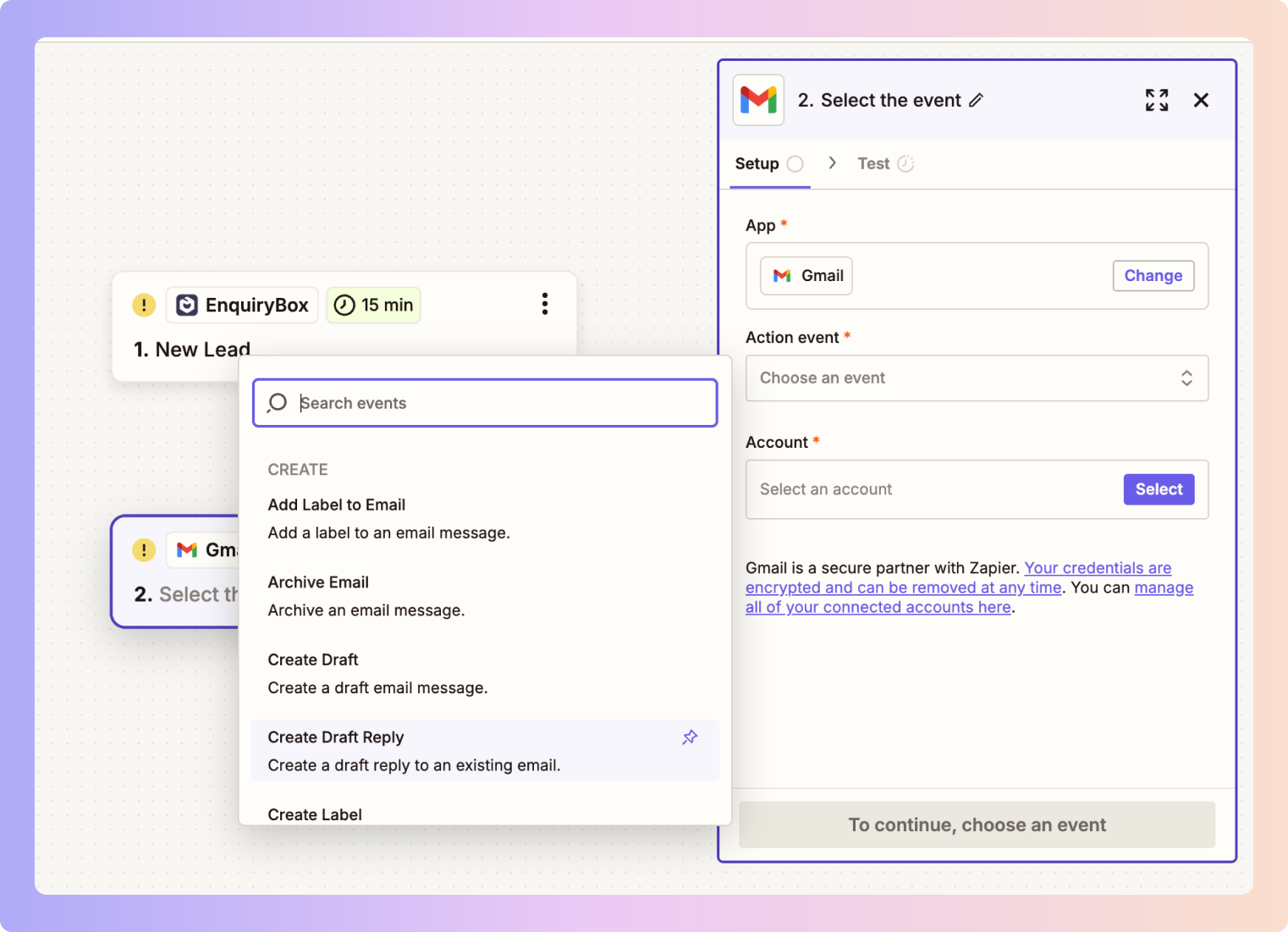Click the Test status clock indicator
This screenshot has height=932, width=1288.
905,163
